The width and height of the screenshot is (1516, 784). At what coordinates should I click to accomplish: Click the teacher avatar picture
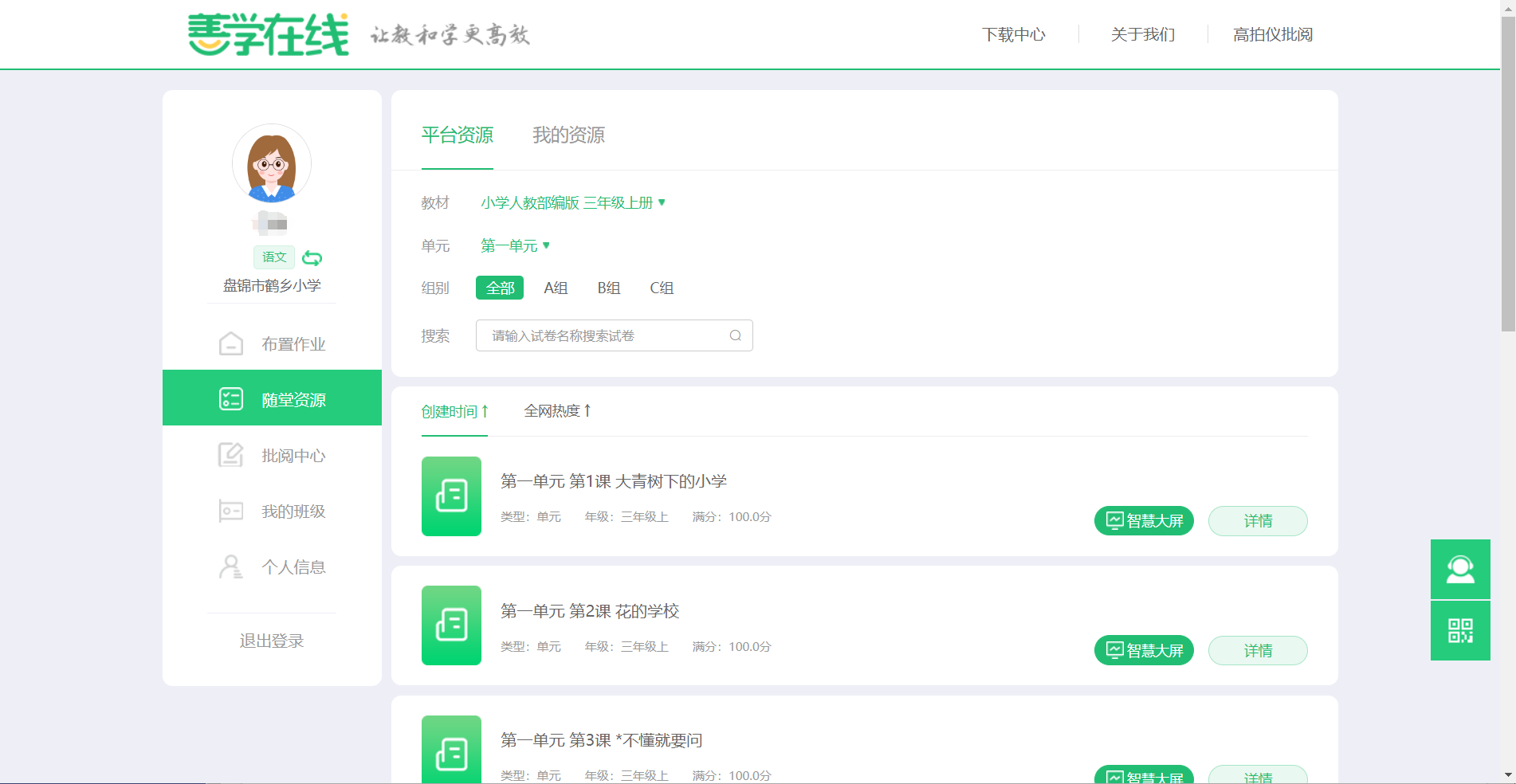pos(272,164)
